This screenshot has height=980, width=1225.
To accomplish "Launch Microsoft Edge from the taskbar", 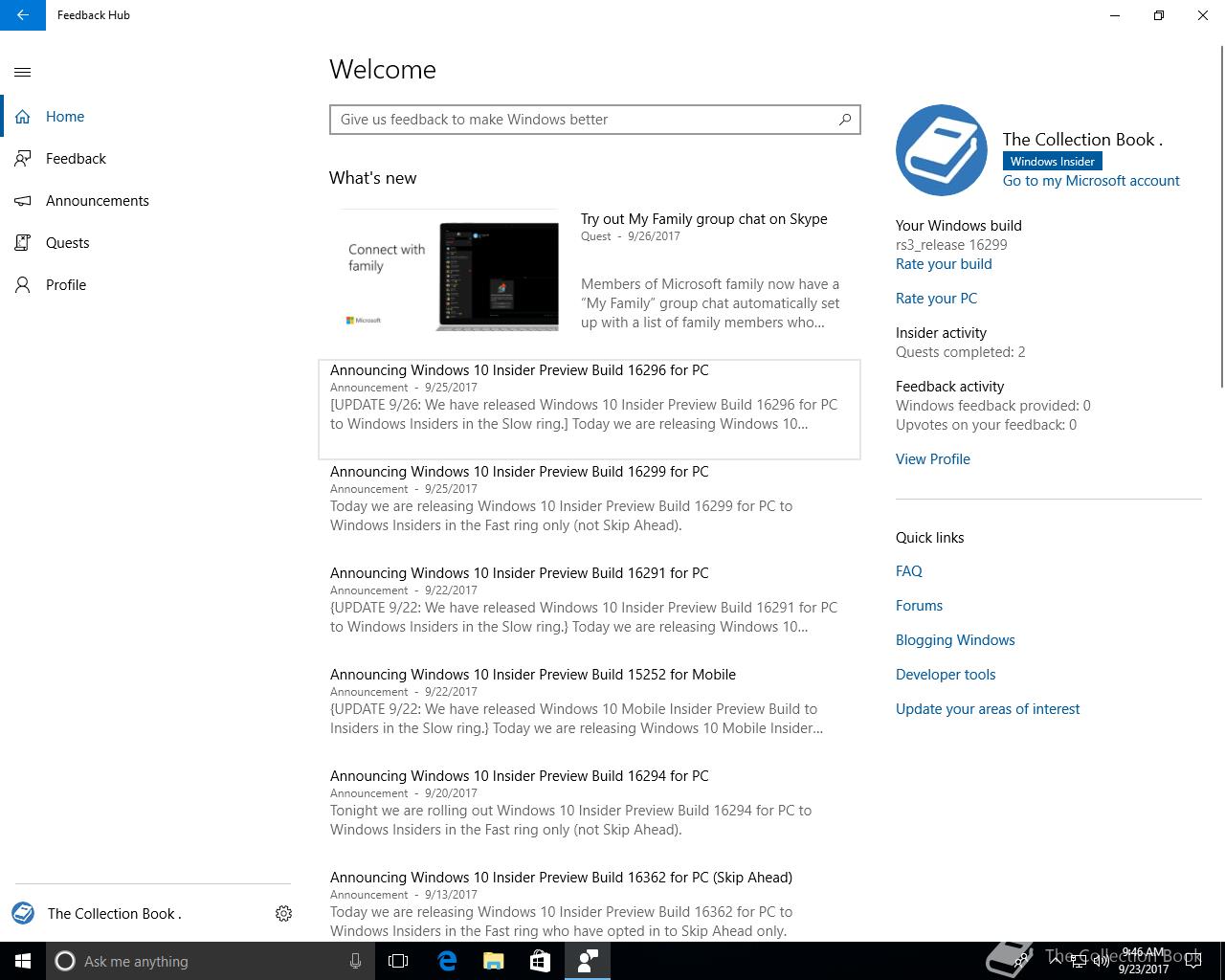I will point(447,961).
